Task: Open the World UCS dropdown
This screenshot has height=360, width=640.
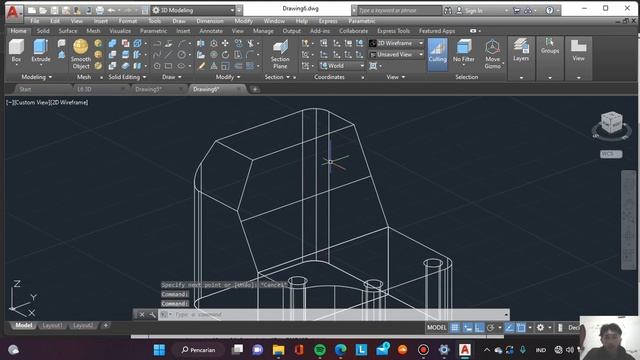Action: [x=342, y=66]
